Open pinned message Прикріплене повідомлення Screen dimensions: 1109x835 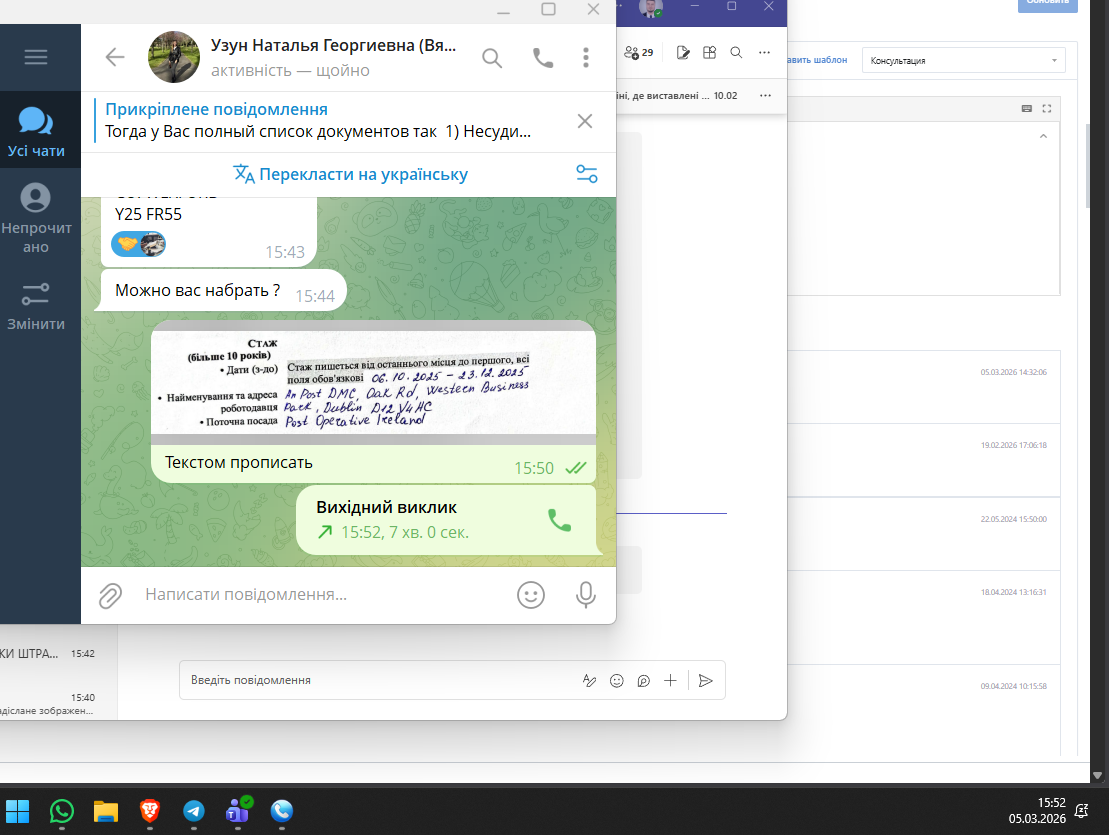pyautogui.click(x=318, y=121)
